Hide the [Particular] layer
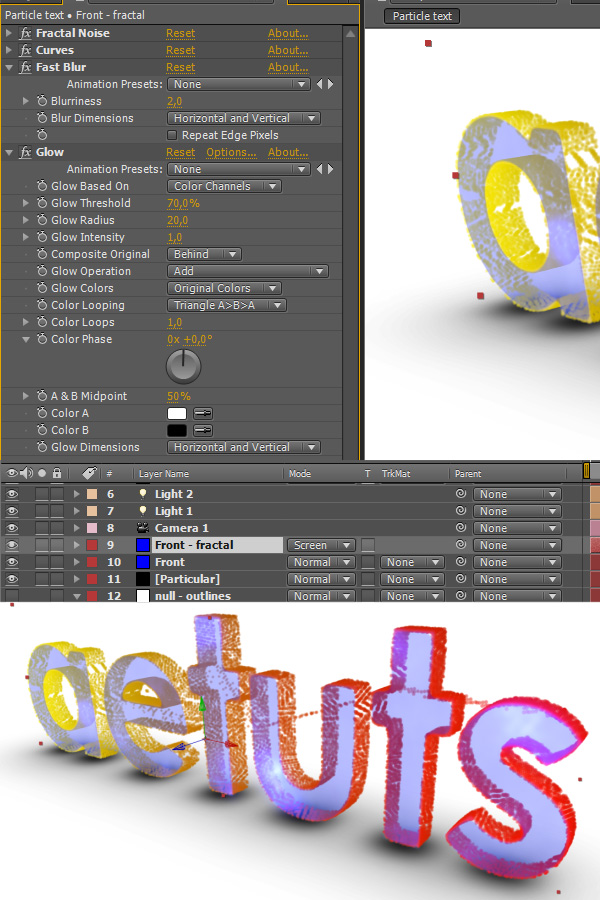Viewport: 600px width, 900px height. (x=12, y=579)
